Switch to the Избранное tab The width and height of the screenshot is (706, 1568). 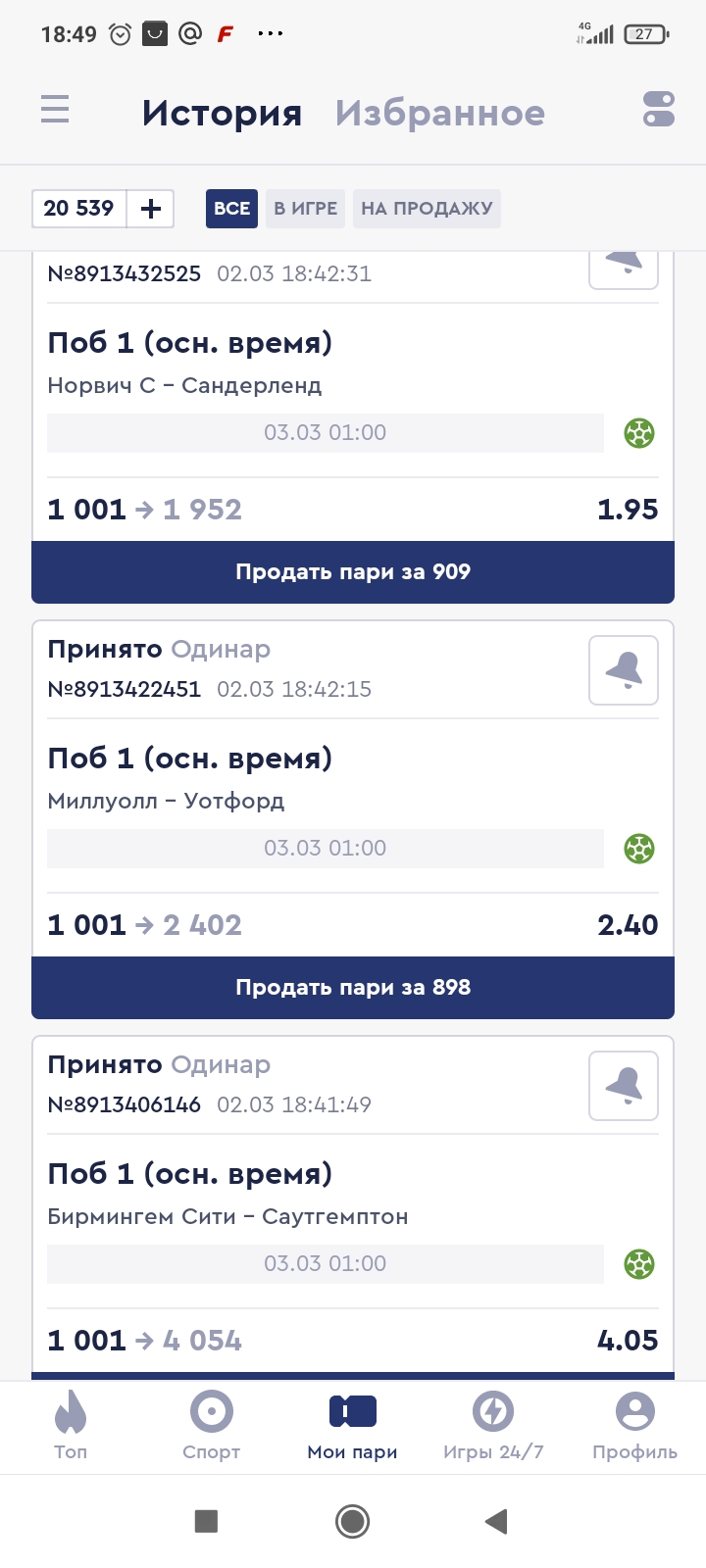pyautogui.click(x=439, y=114)
